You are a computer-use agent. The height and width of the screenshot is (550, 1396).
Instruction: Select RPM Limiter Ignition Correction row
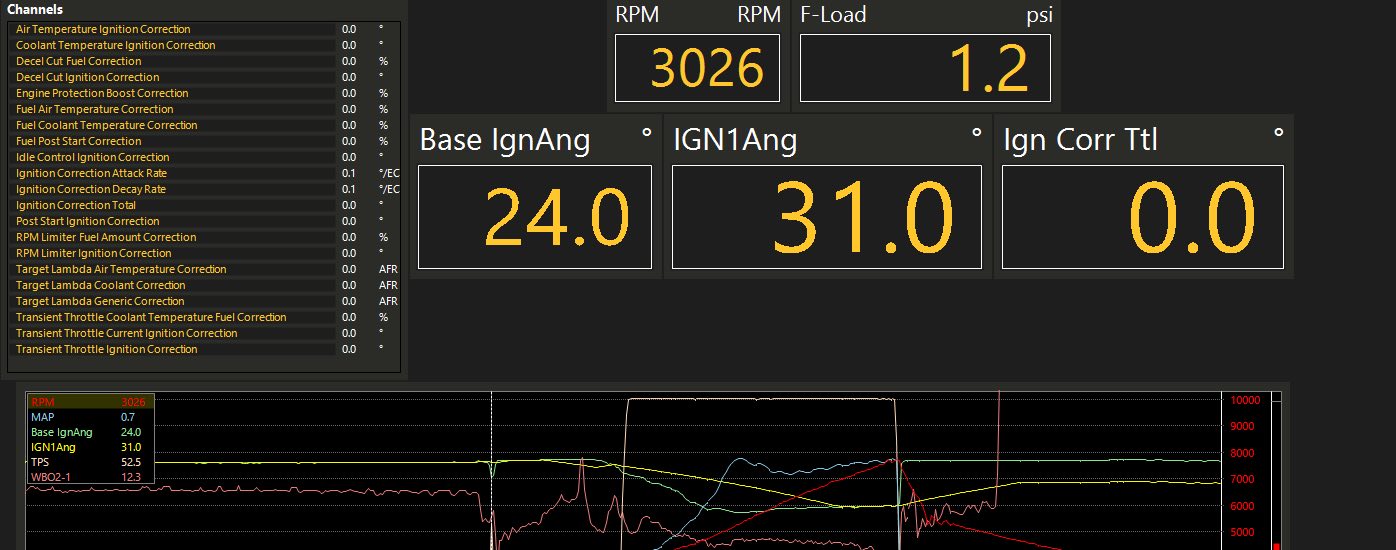[x=204, y=253]
